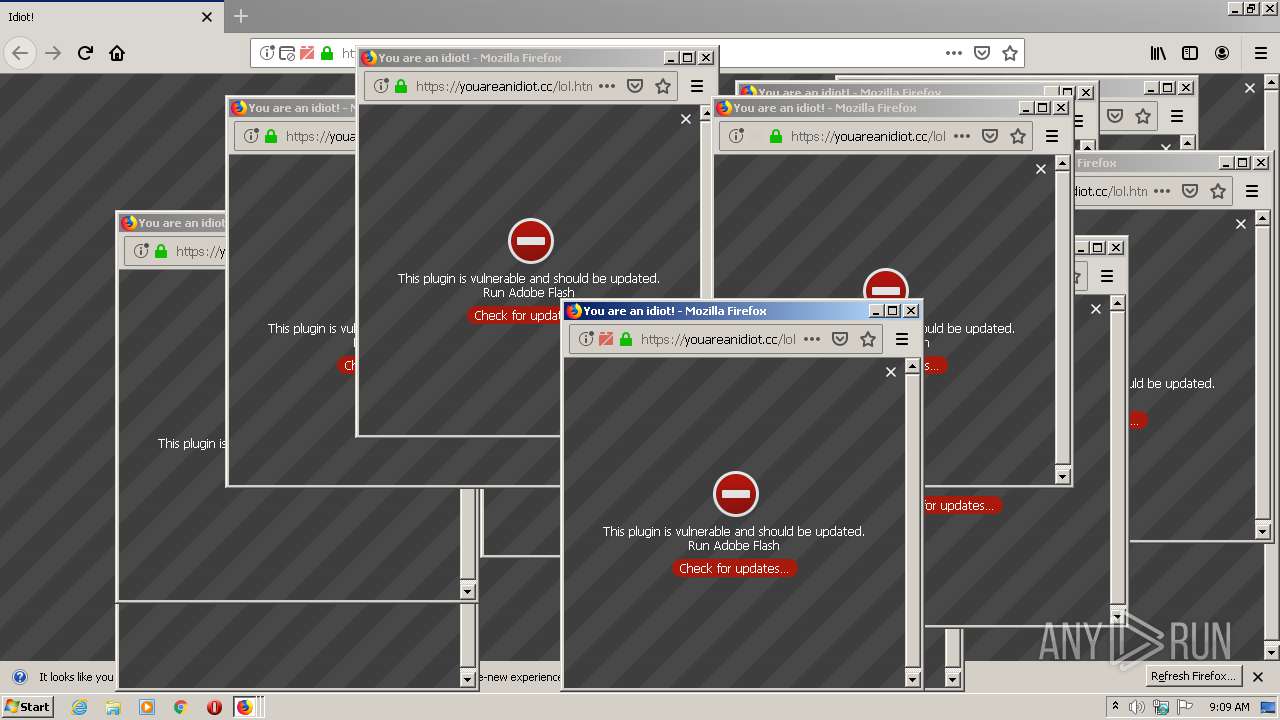Screen dimensions: 1280x720
Task: Close the "Idiot!" tab
Action: (207, 17)
